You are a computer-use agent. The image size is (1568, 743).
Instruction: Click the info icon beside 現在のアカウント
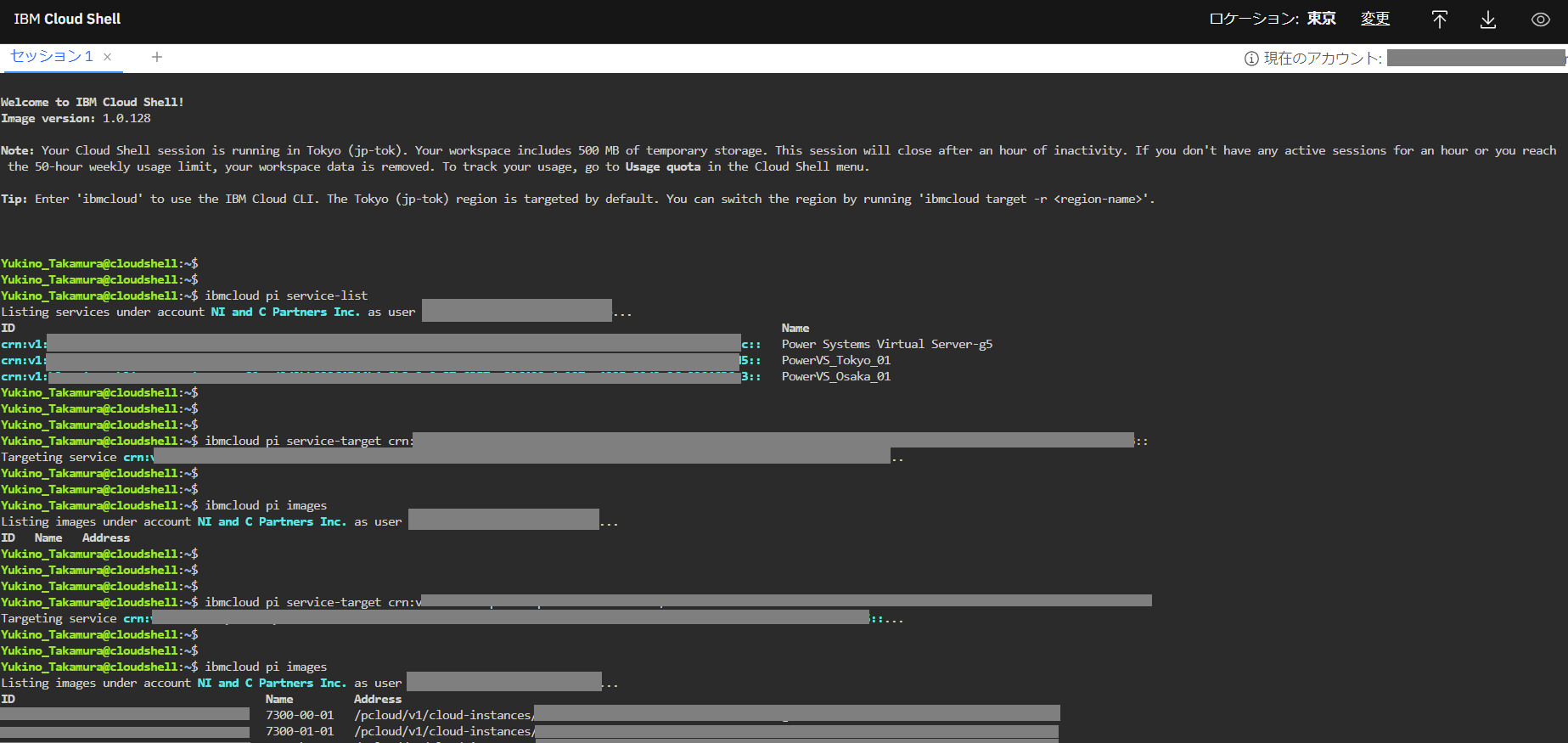tap(1250, 59)
